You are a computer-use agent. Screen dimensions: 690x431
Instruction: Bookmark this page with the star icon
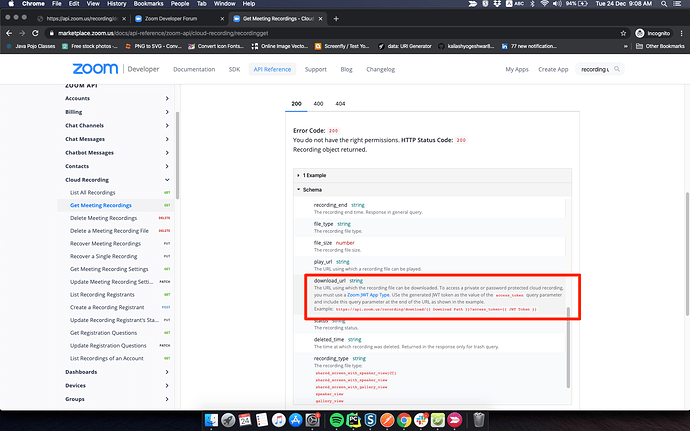[623, 33]
